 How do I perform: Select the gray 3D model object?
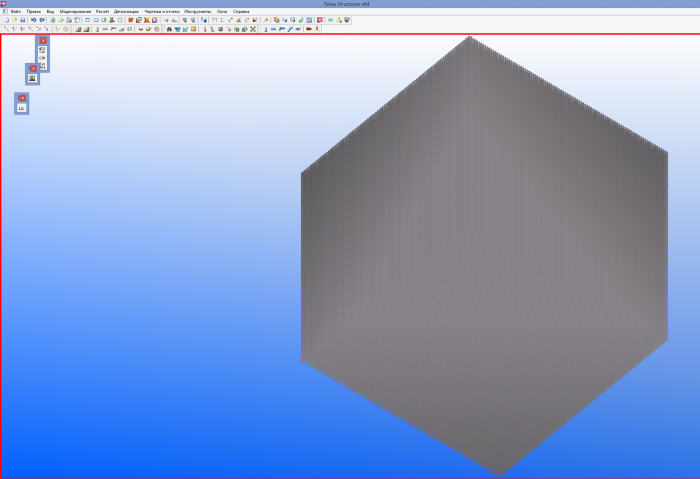tap(484, 257)
